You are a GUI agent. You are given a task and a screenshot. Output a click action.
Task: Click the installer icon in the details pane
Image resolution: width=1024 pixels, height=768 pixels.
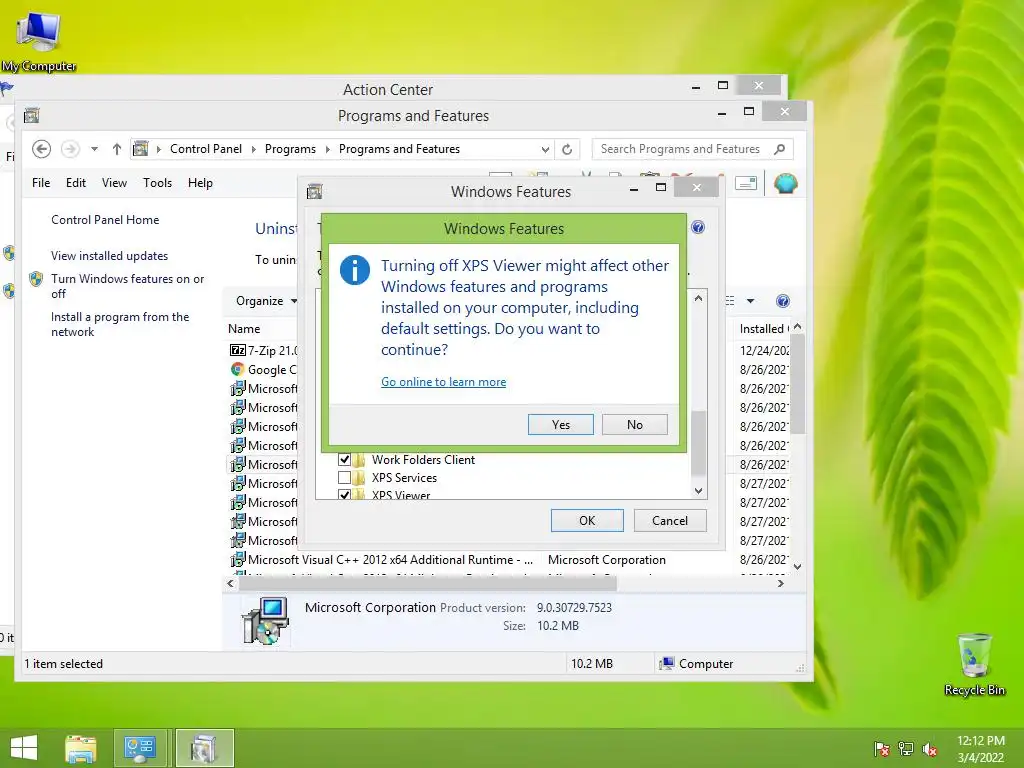(265, 620)
